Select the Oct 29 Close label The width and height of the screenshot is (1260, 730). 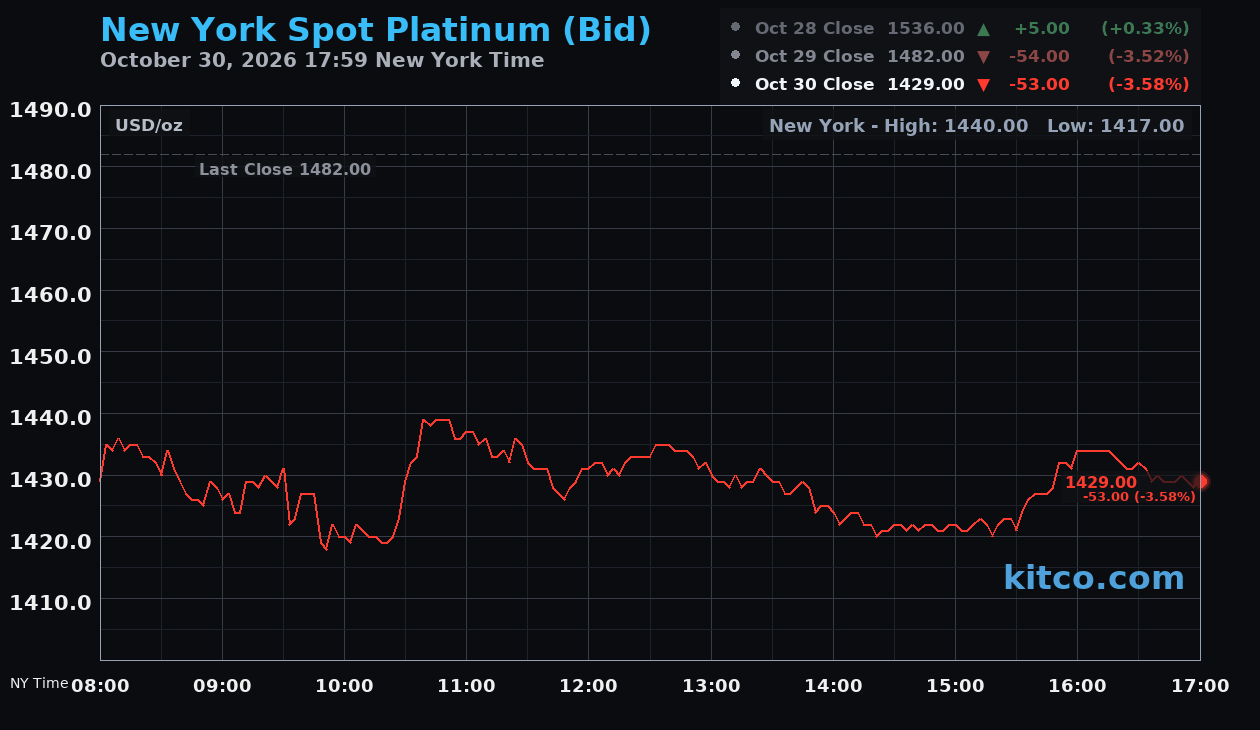814,56
